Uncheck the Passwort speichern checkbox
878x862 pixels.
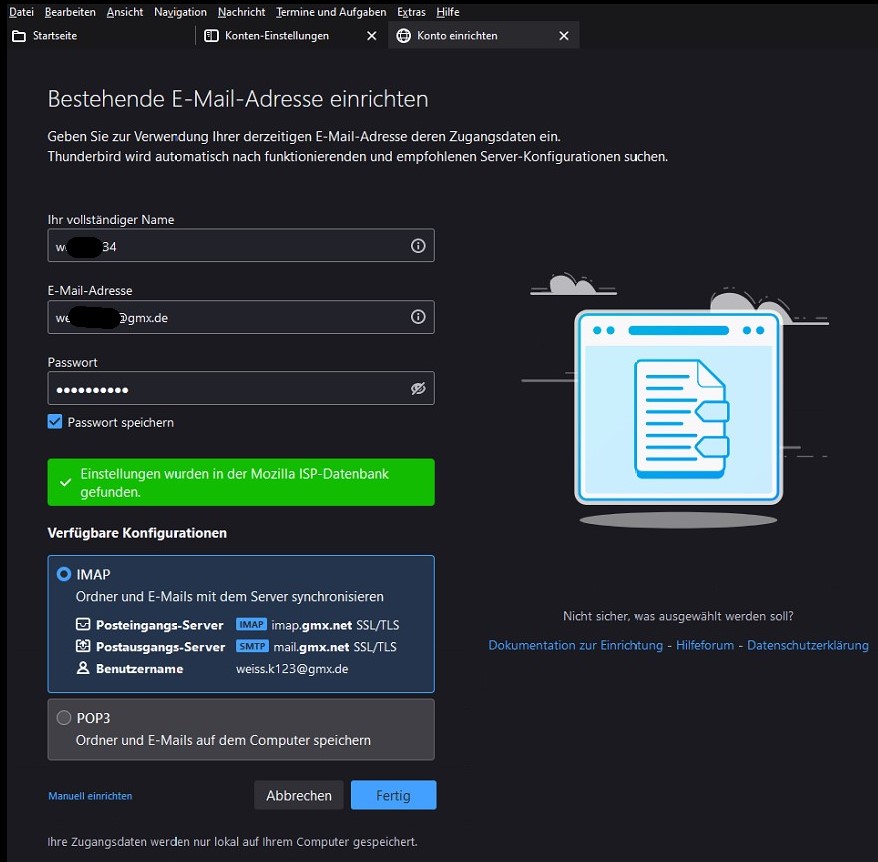coord(56,422)
